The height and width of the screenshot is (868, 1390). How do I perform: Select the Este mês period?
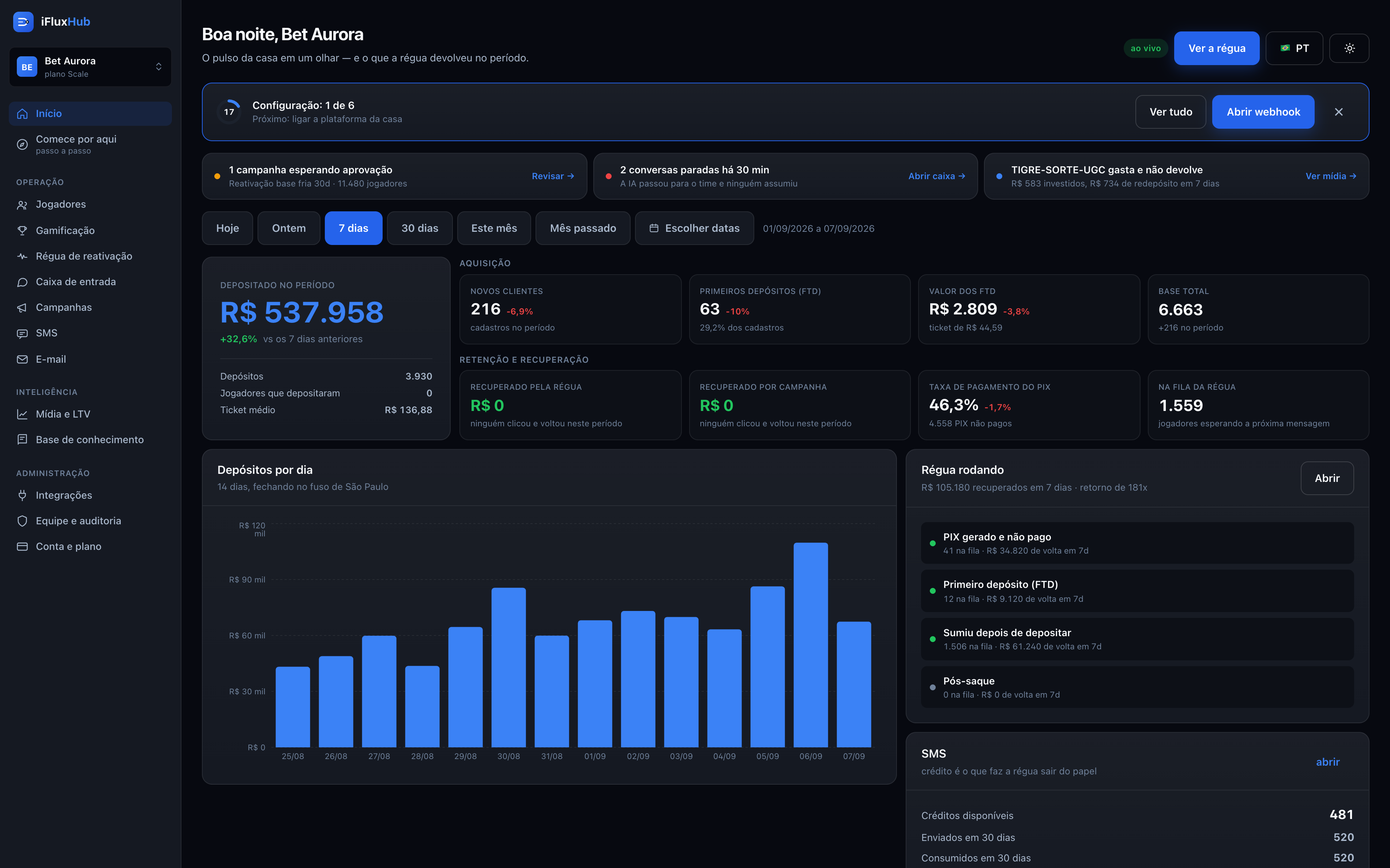coord(494,229)
